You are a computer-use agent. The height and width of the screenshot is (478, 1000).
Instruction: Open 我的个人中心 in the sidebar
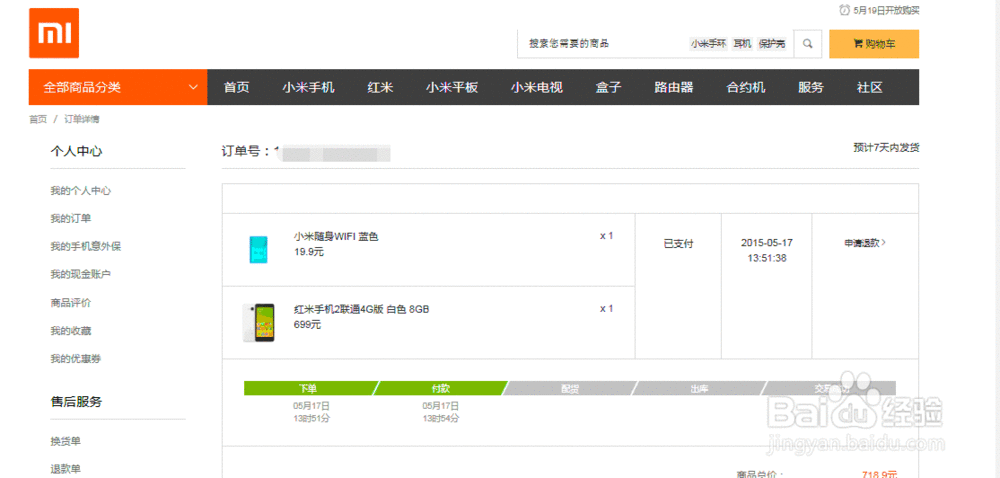(x=81, y=191)
